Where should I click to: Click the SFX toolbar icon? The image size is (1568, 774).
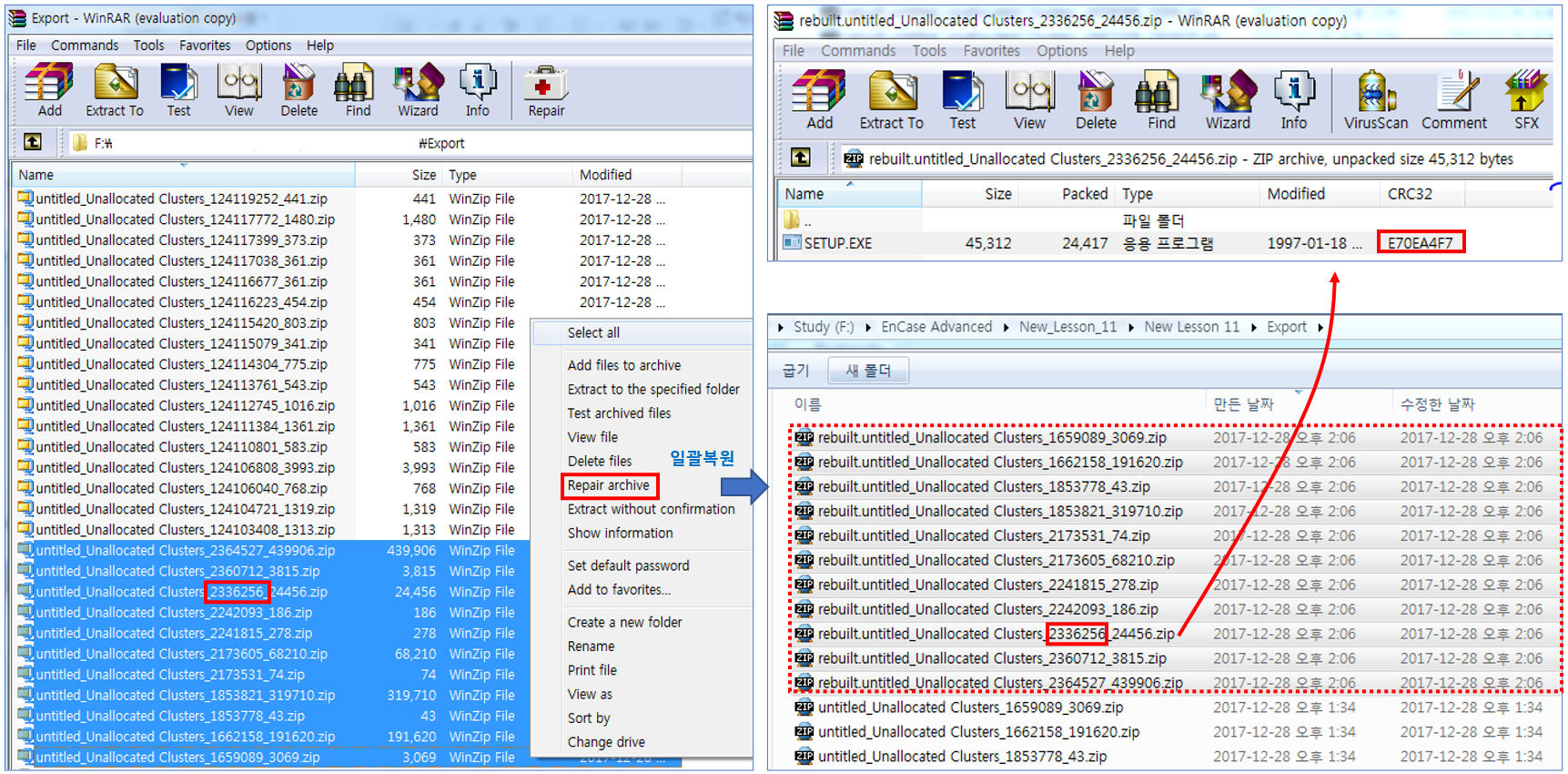pos(1526,100)
